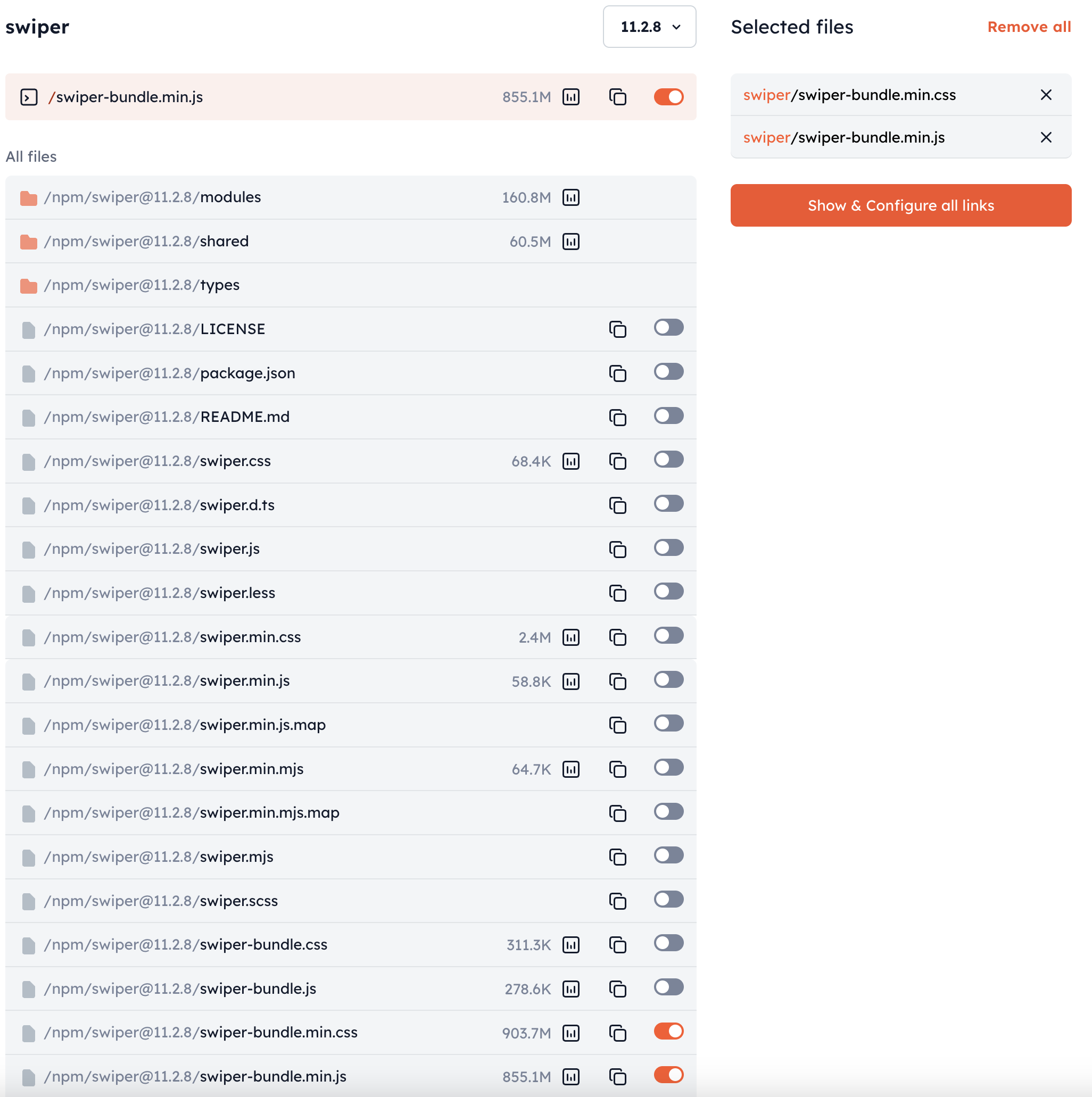Click the Selected files heading
1092x1097 pixels.
(x=792, y=27)
